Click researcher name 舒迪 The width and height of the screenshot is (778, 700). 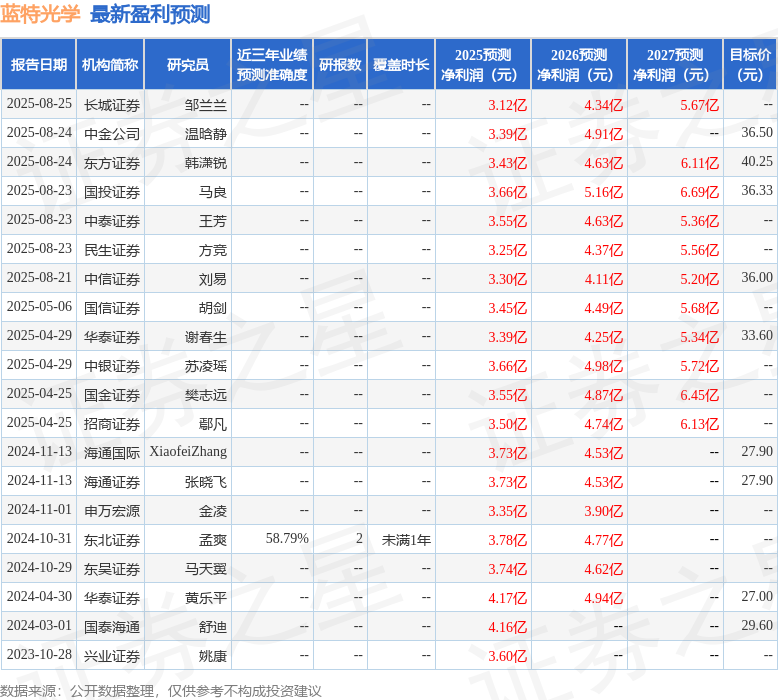coord(212,627)
